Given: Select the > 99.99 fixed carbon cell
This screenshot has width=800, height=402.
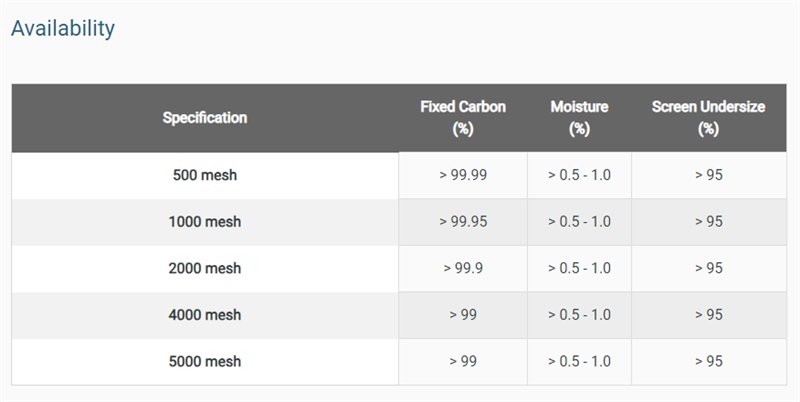Looking at the screenshot, I should (463, 175).
